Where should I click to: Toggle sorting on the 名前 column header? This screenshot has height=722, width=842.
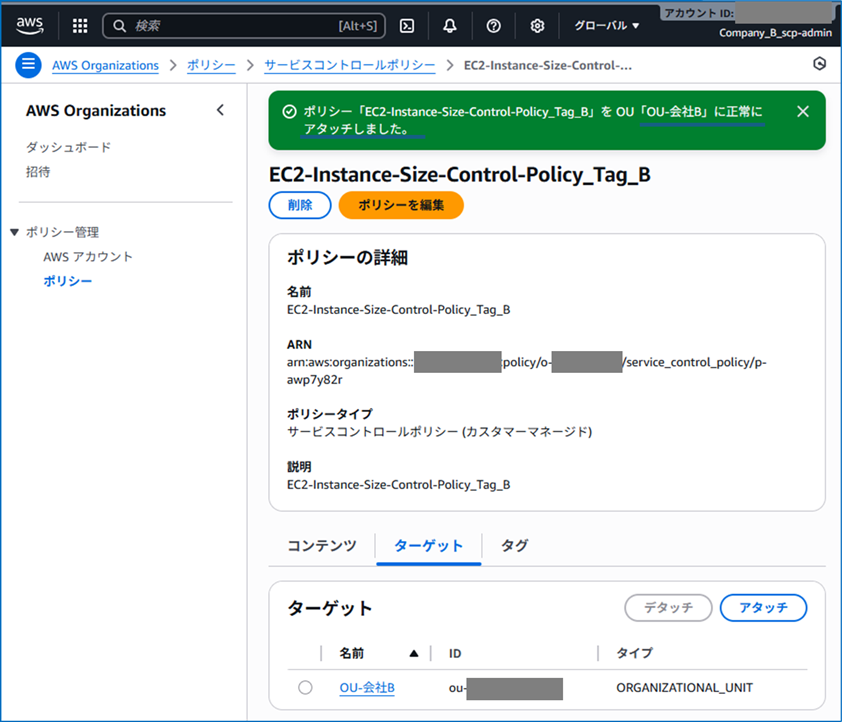tap(352, 653)
